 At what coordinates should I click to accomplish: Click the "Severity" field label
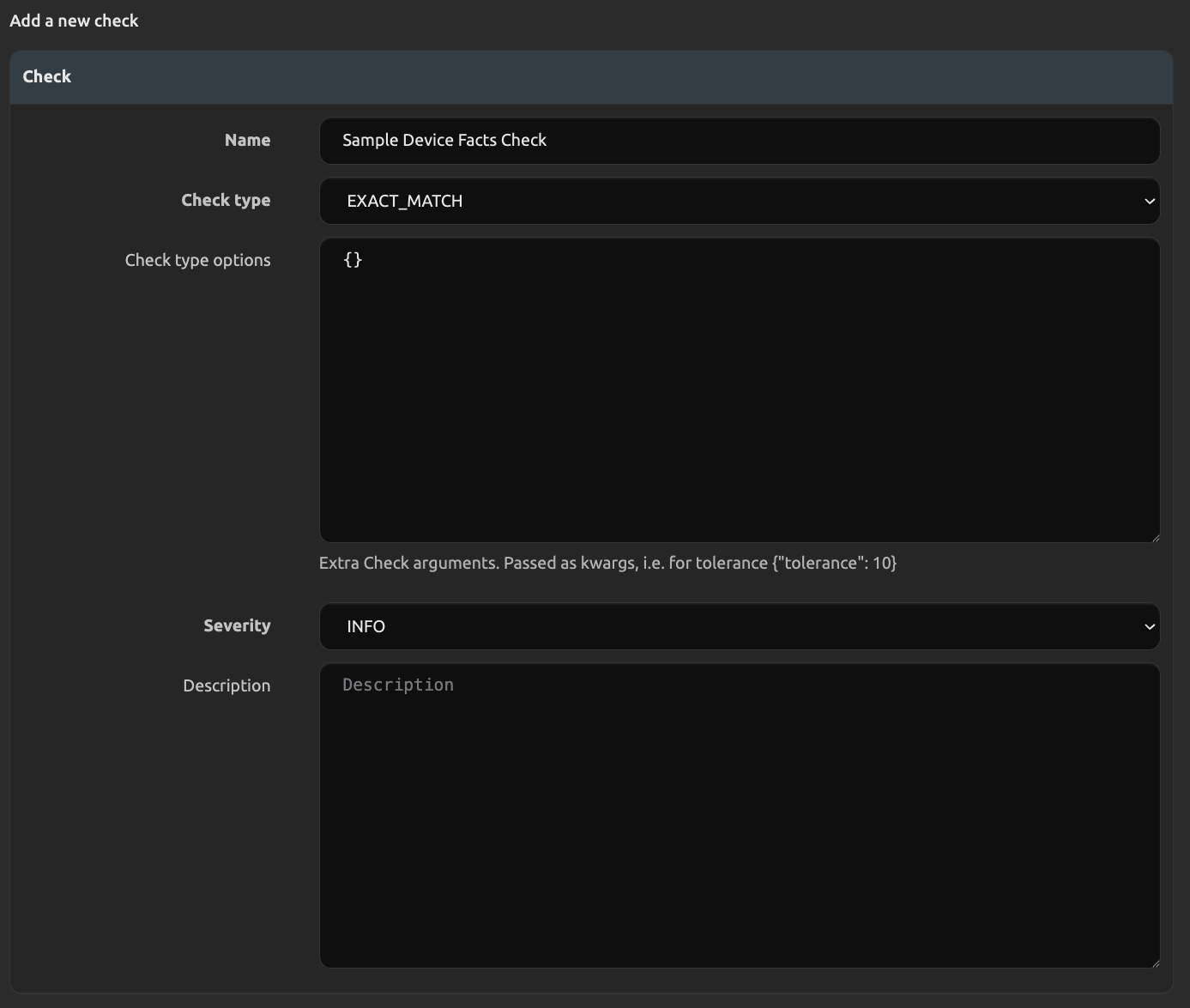237,626
